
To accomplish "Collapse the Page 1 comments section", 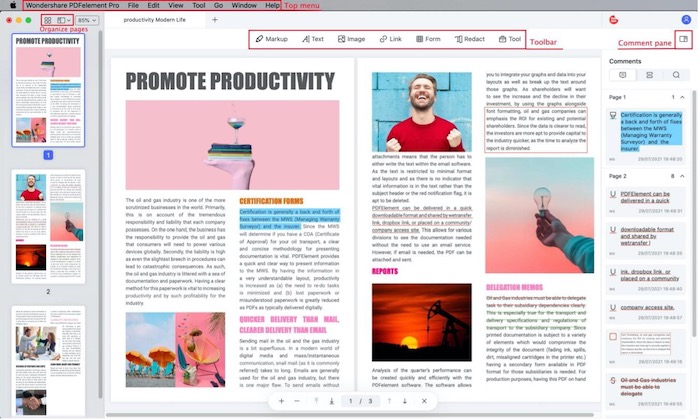I will click(683, 96).
